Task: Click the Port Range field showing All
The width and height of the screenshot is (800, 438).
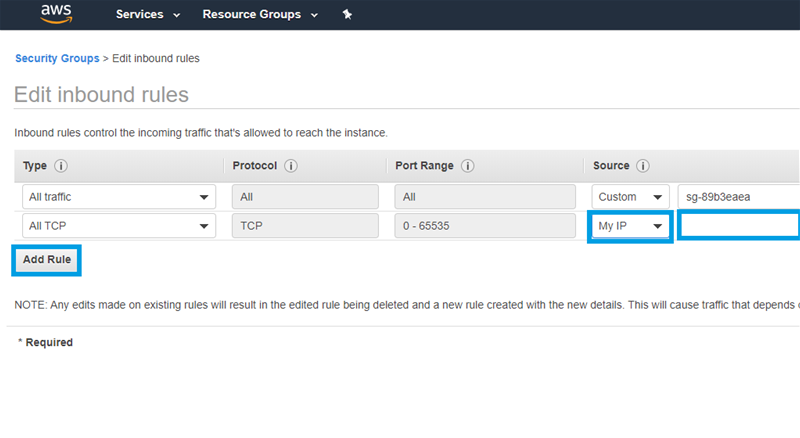Action: (484, 197)
